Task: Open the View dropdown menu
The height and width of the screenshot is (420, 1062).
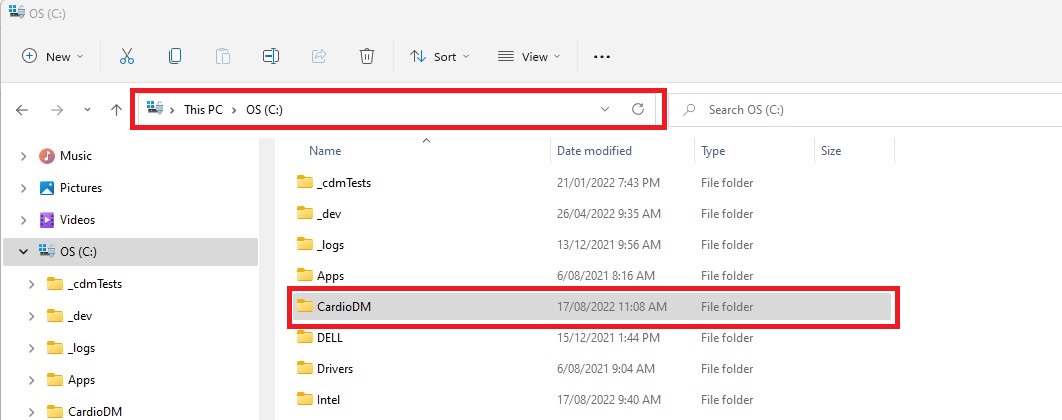Action: (529, 57)
